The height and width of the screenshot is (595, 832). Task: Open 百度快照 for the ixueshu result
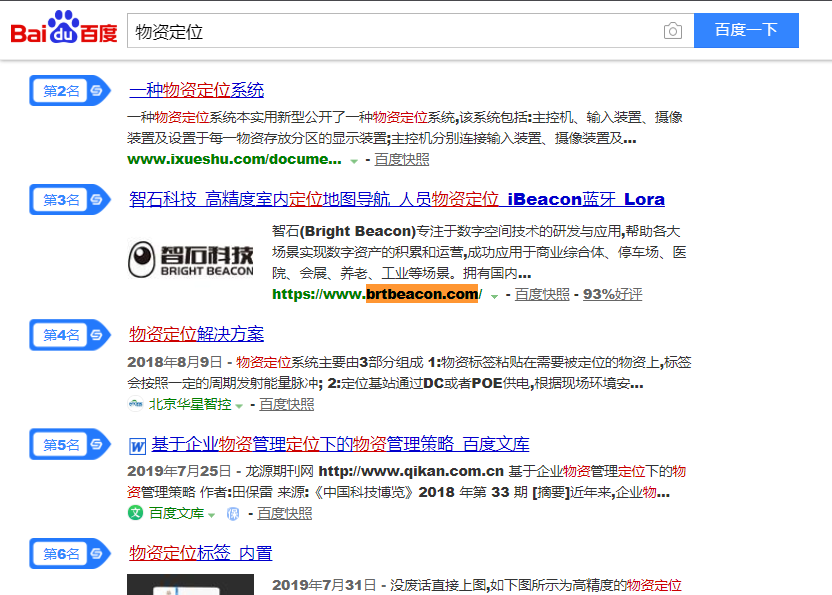[402, 159]
